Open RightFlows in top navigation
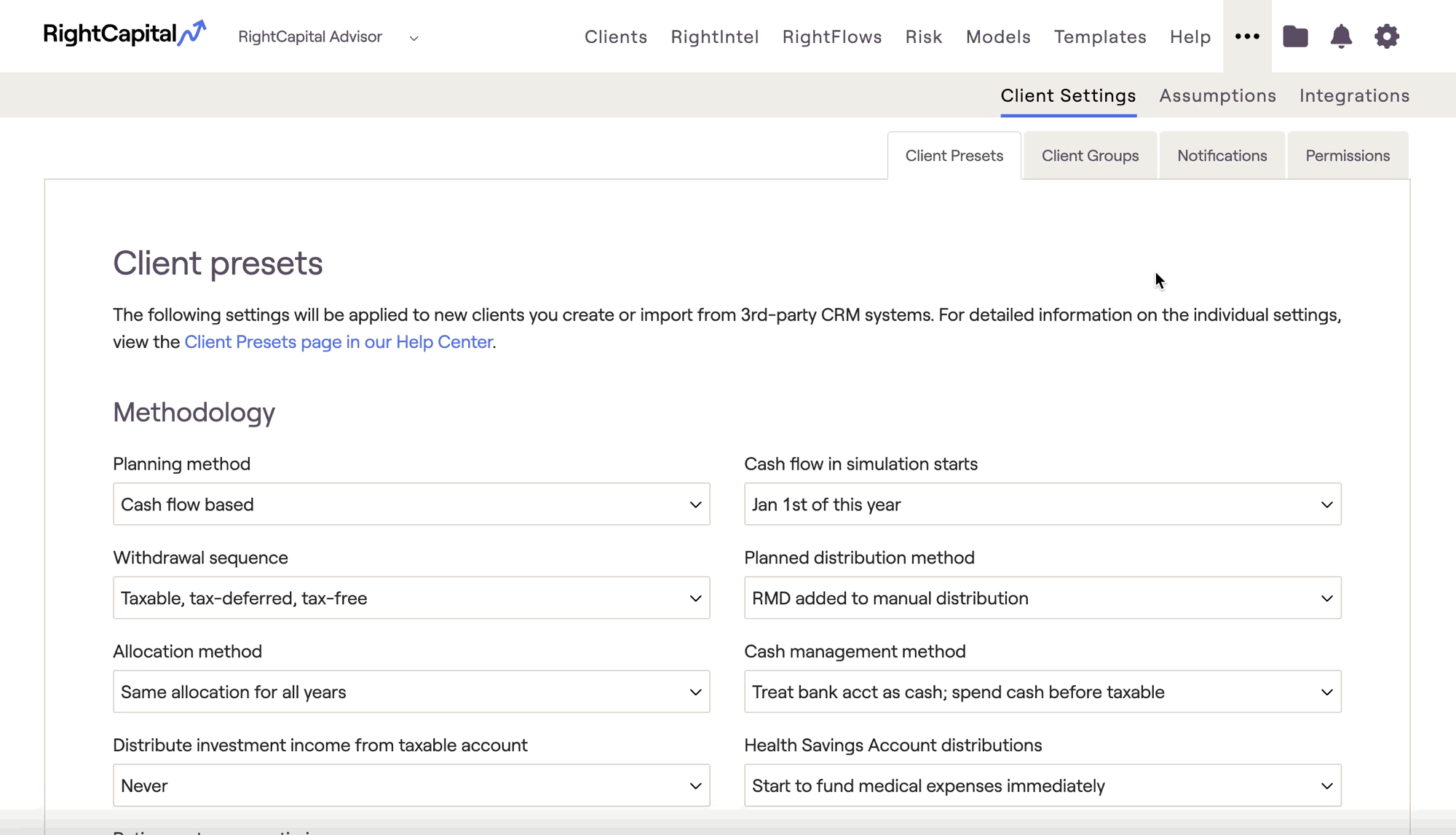 pyautogui.click(x=832, y=36)
